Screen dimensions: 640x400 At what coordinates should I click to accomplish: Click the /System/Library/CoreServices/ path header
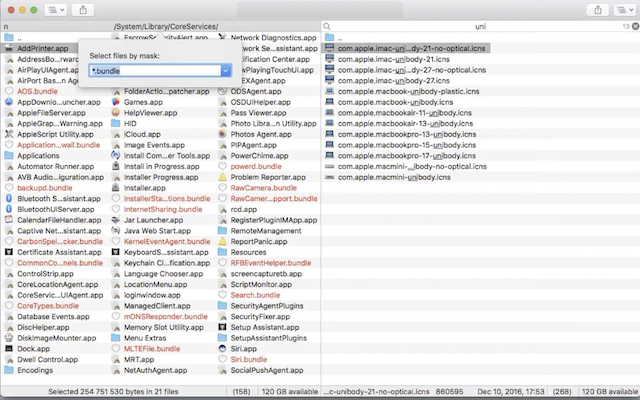(x=165, y=26)
